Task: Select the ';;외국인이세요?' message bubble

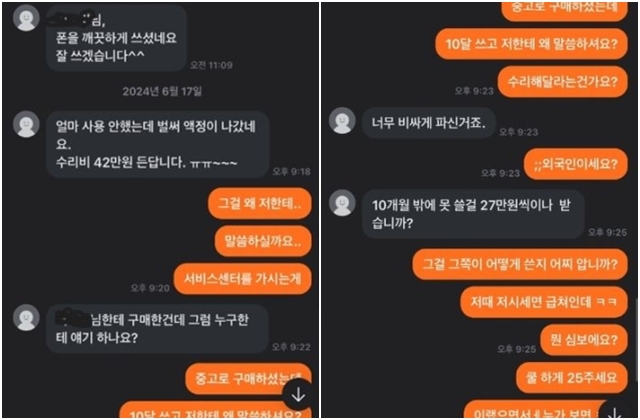Action: click(576, 164)
